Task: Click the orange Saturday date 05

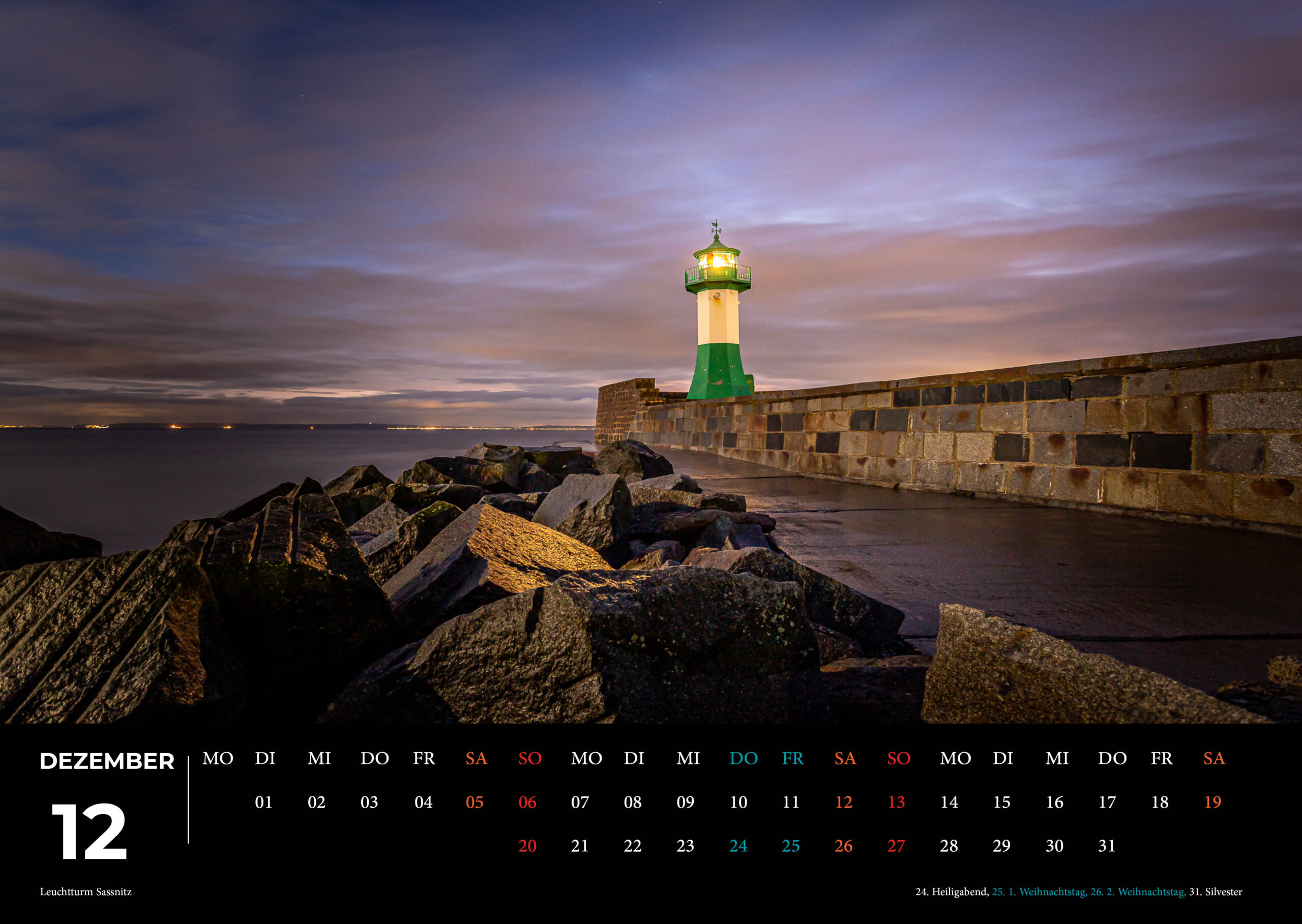Action: click(474, 802)
